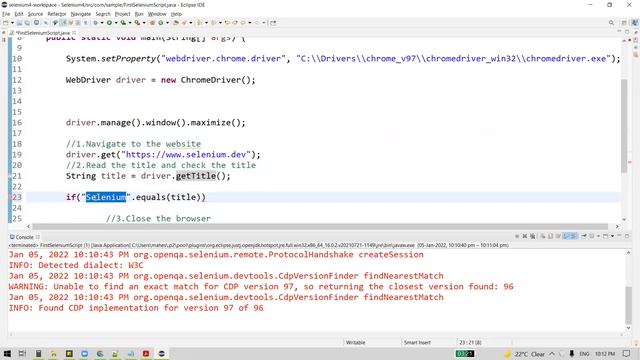Open the Refactor menu
Screen dimensions: 640x360
pyautogui.click(x=57, y=14)
